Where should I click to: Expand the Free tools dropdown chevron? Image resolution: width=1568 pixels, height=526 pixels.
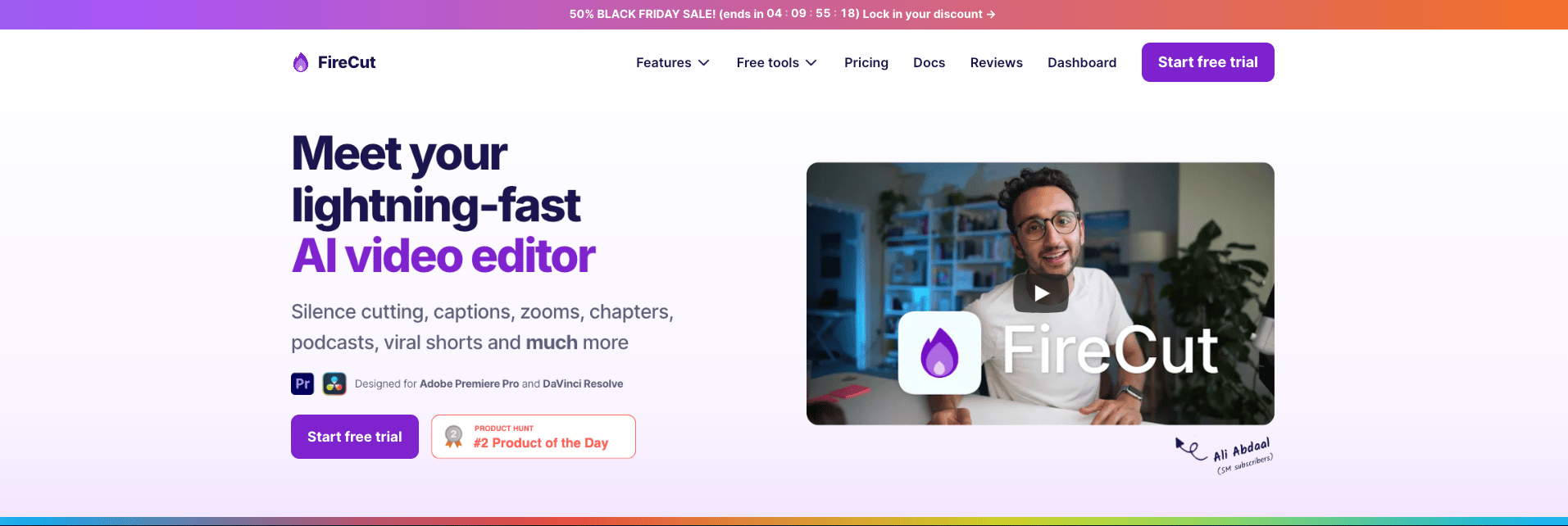[x=811, y=63]
